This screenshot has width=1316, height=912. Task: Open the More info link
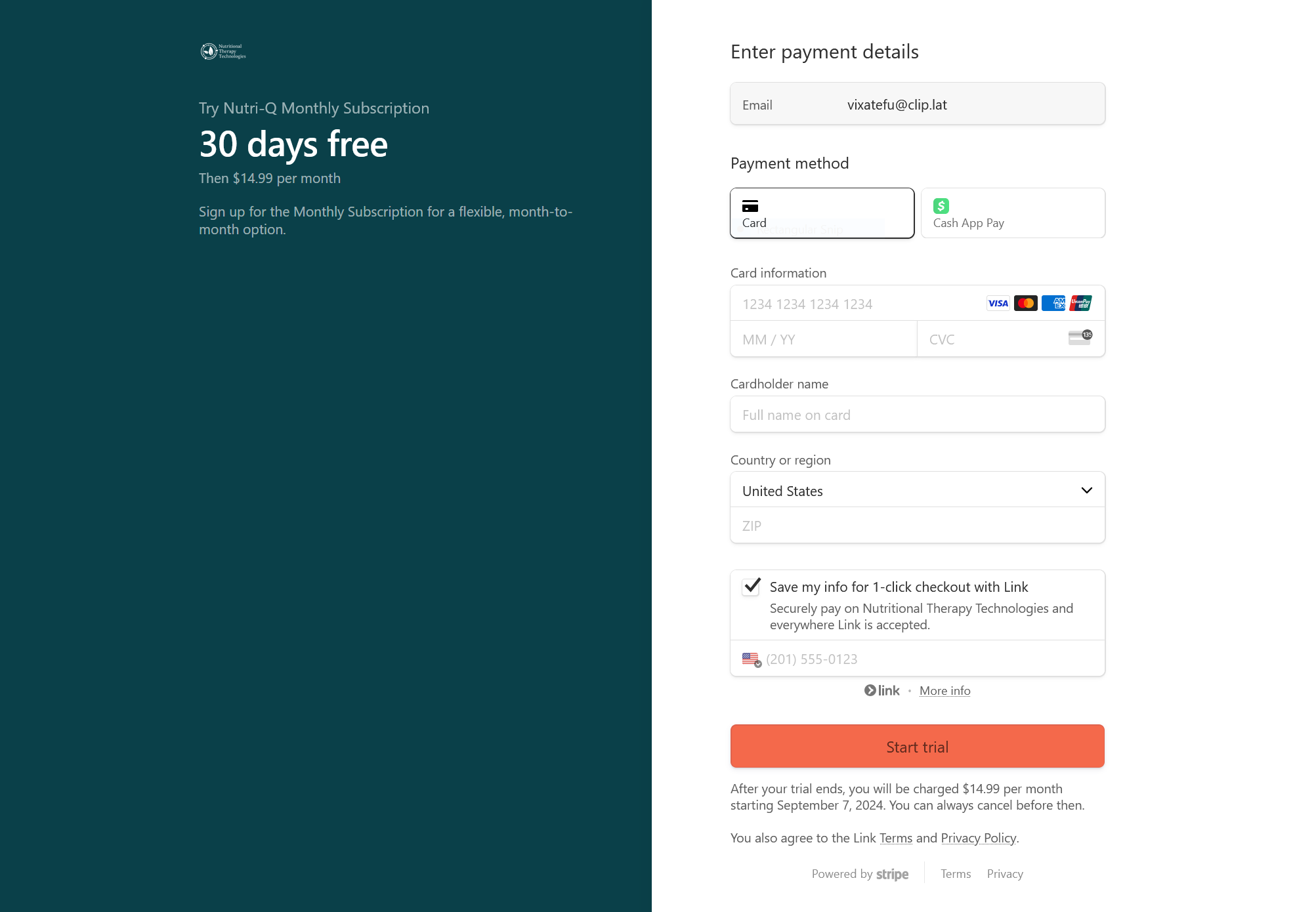tap(945, 691)
